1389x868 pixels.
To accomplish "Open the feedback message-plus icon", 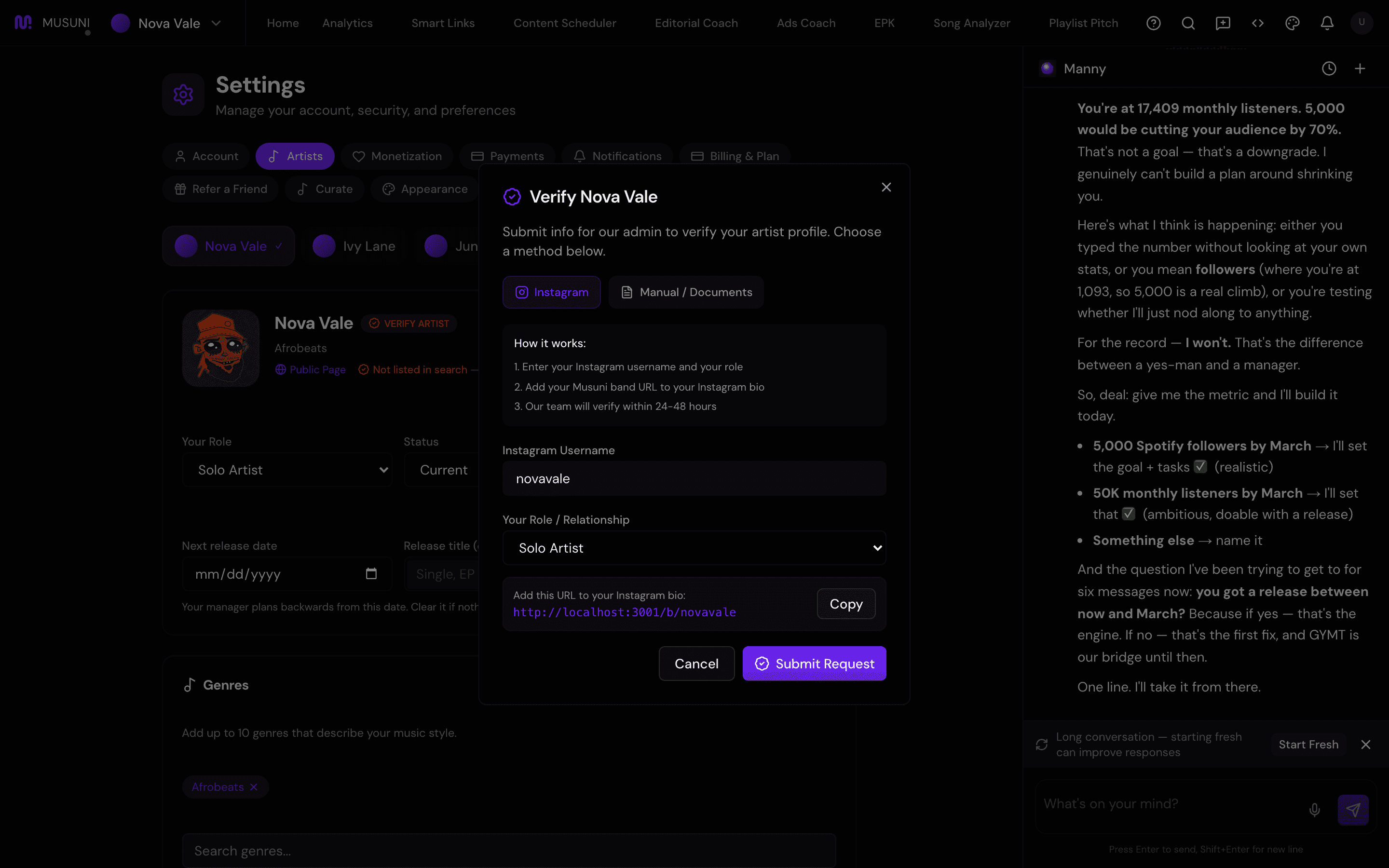I will (1223, 23).
